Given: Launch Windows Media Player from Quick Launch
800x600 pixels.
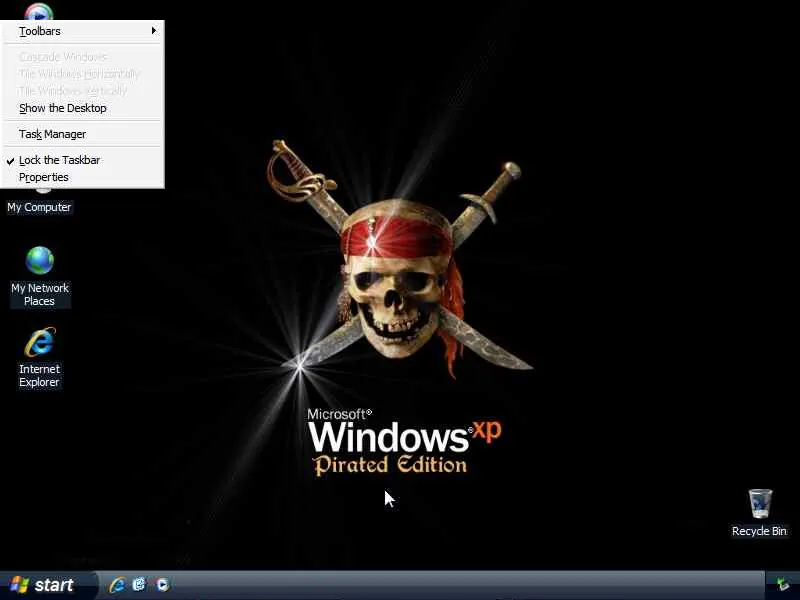Looking at the screenshot, I should pos(163,585).
